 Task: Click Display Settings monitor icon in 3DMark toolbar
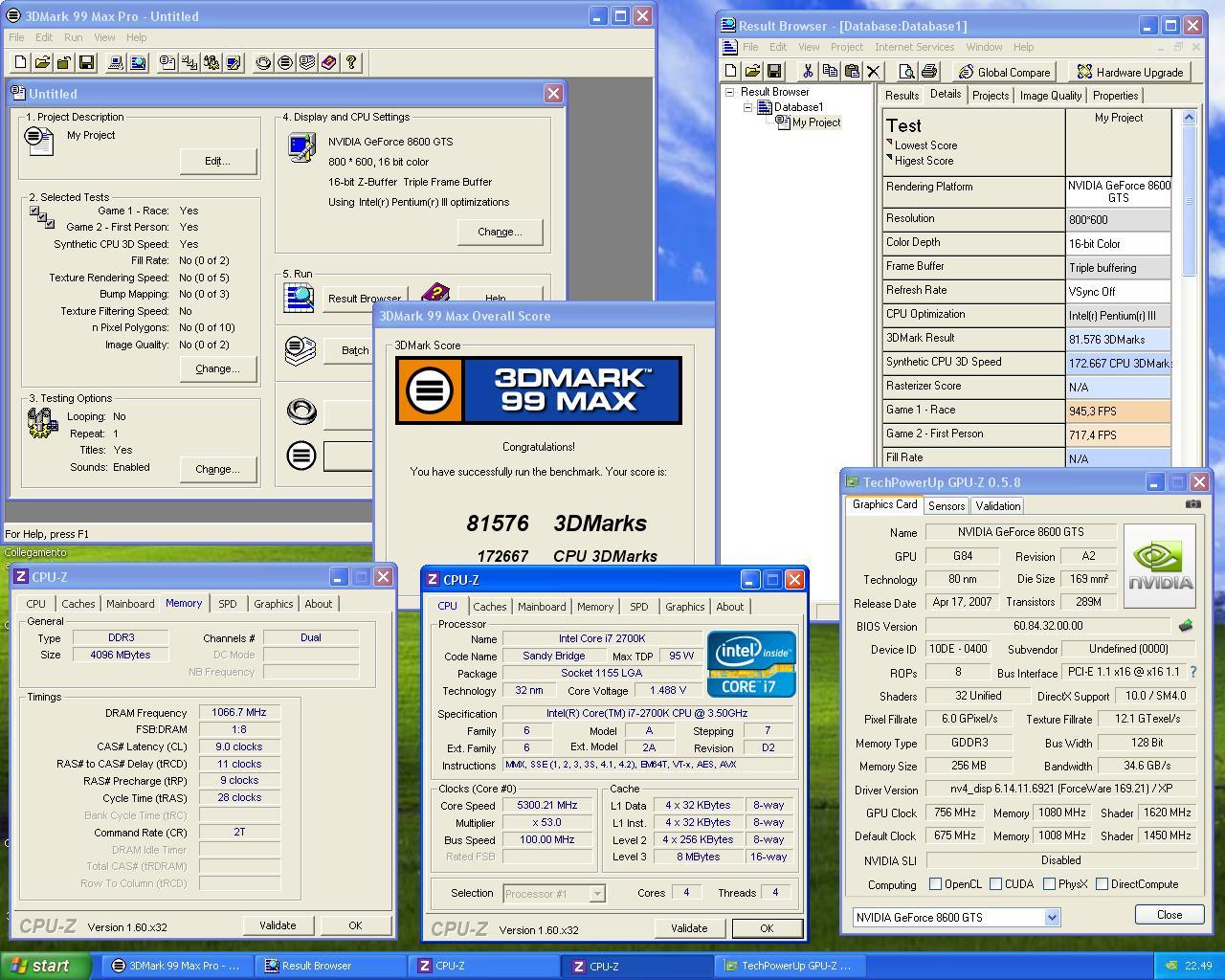(x=234, y=62)
